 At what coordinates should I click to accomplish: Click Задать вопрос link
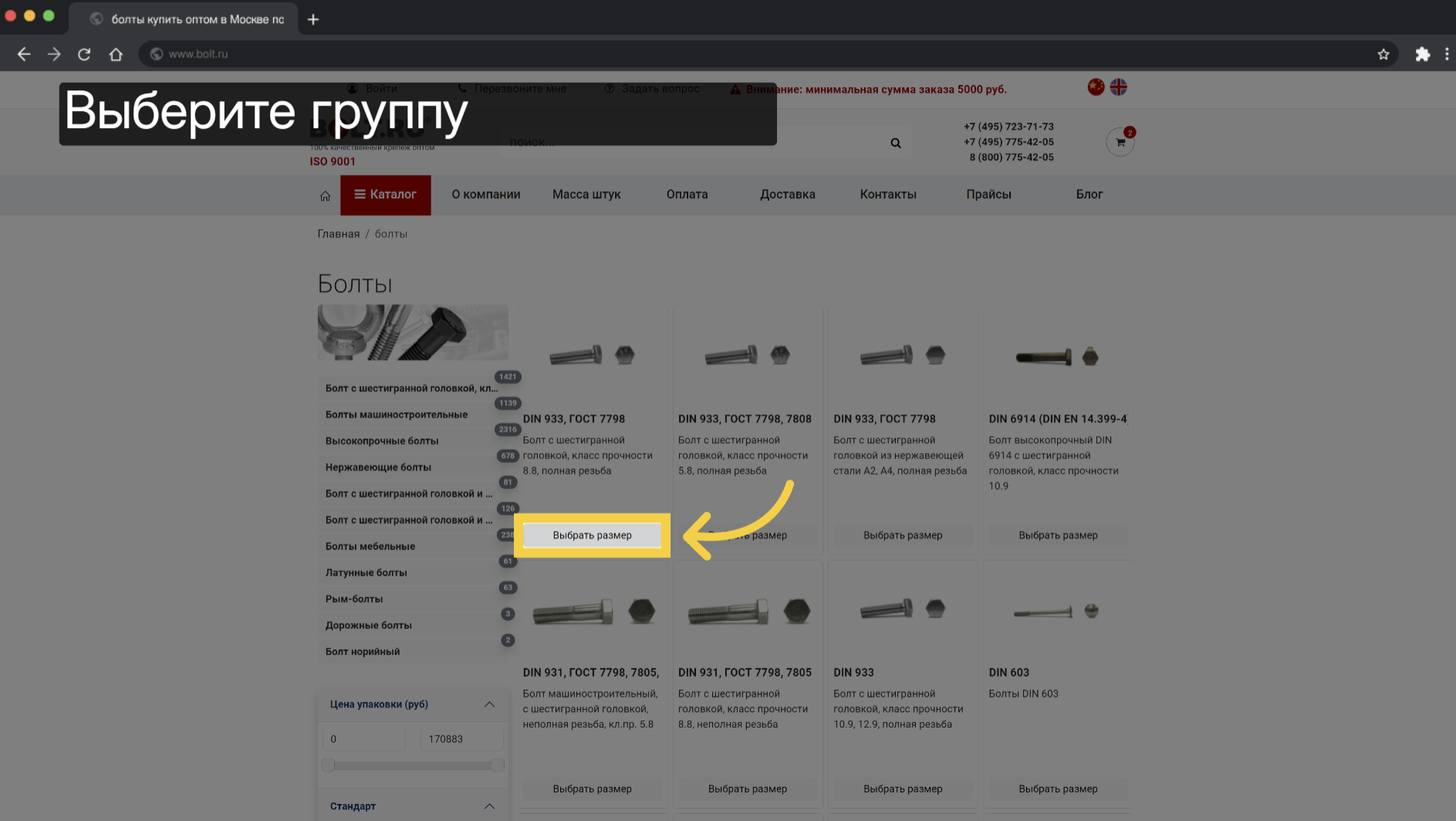tap(652, 89)
